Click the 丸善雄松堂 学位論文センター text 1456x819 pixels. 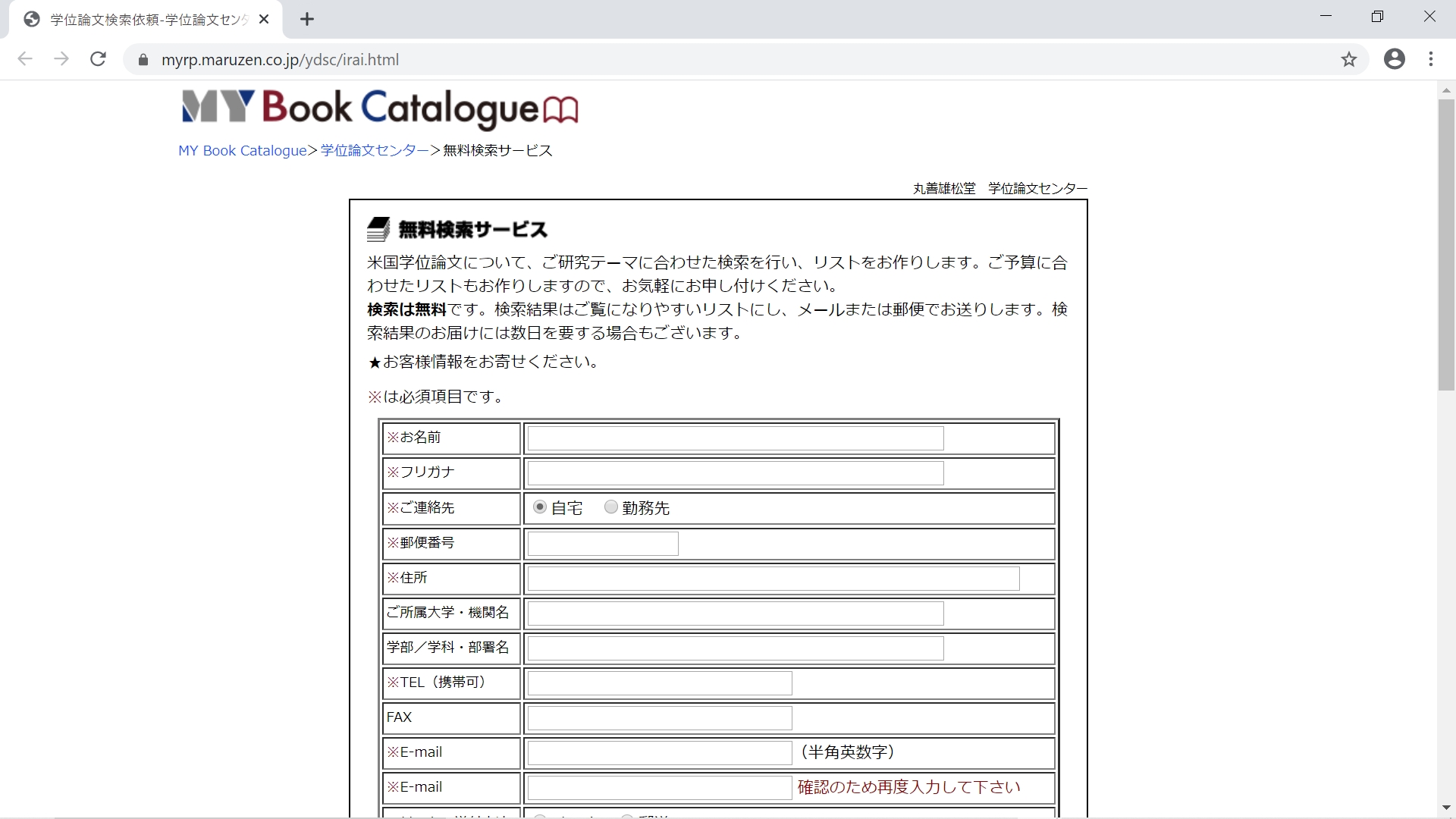tap(1000, 188)
